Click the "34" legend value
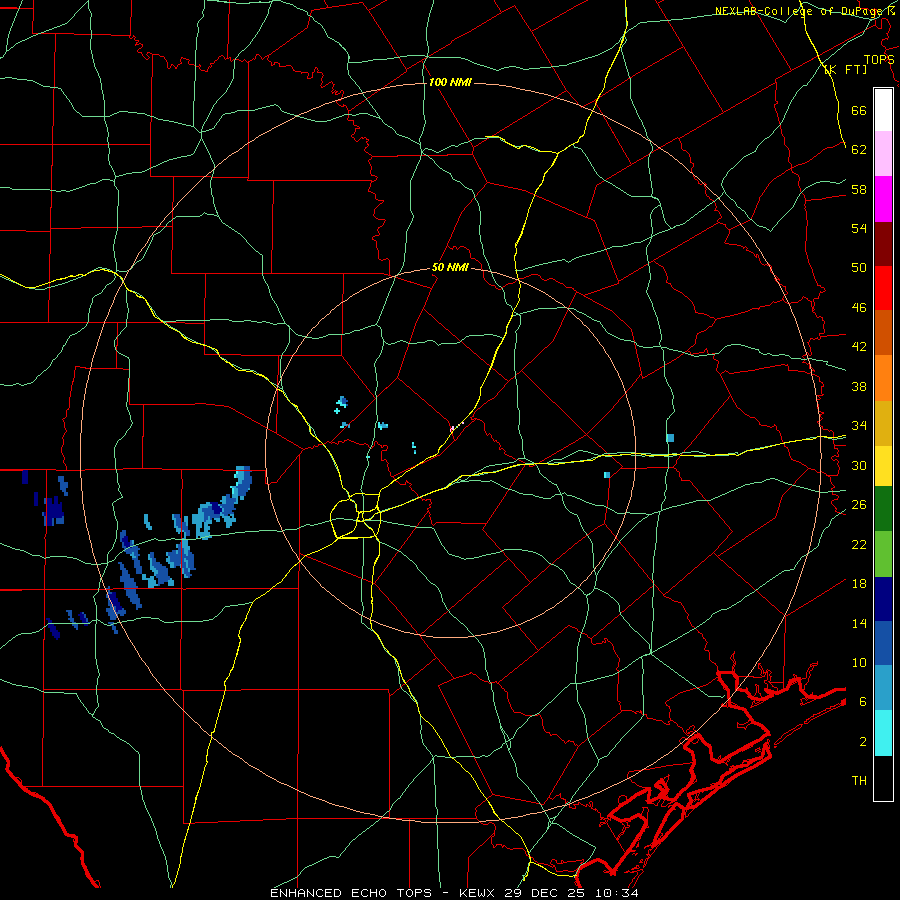The height and width of the screenshot is (900, 900). tap(859, 426)
